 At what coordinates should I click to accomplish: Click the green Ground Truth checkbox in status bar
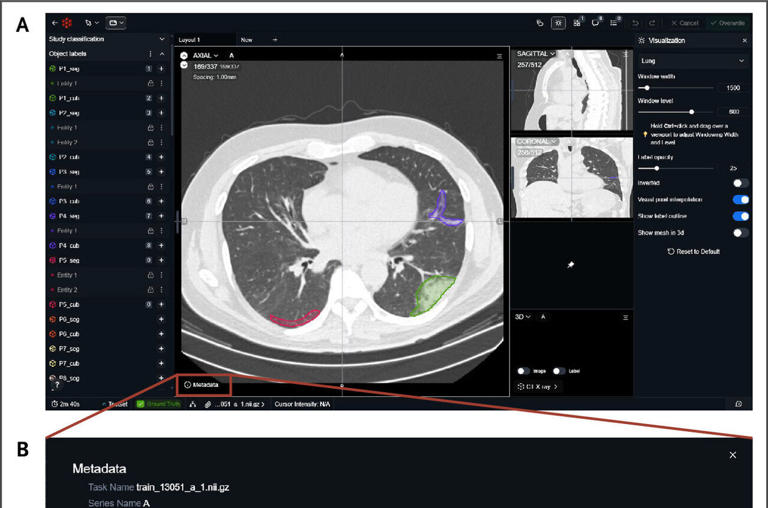click(140, 404)
